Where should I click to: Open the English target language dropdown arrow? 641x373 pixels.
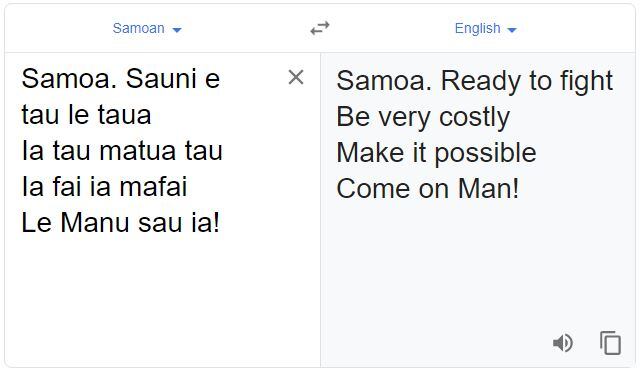(512, 29)
